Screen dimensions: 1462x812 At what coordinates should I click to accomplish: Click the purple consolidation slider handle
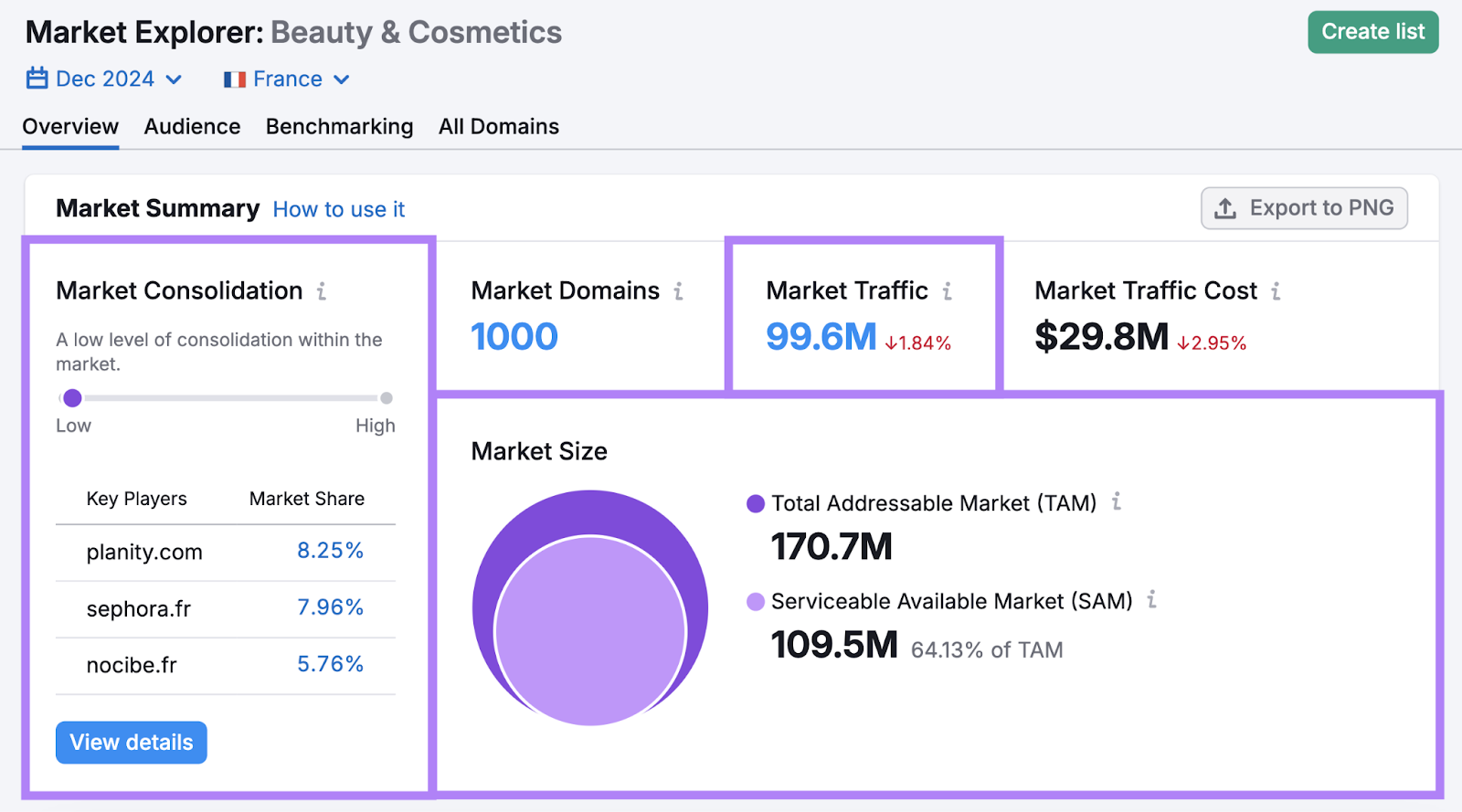click(x=72, y=398)
